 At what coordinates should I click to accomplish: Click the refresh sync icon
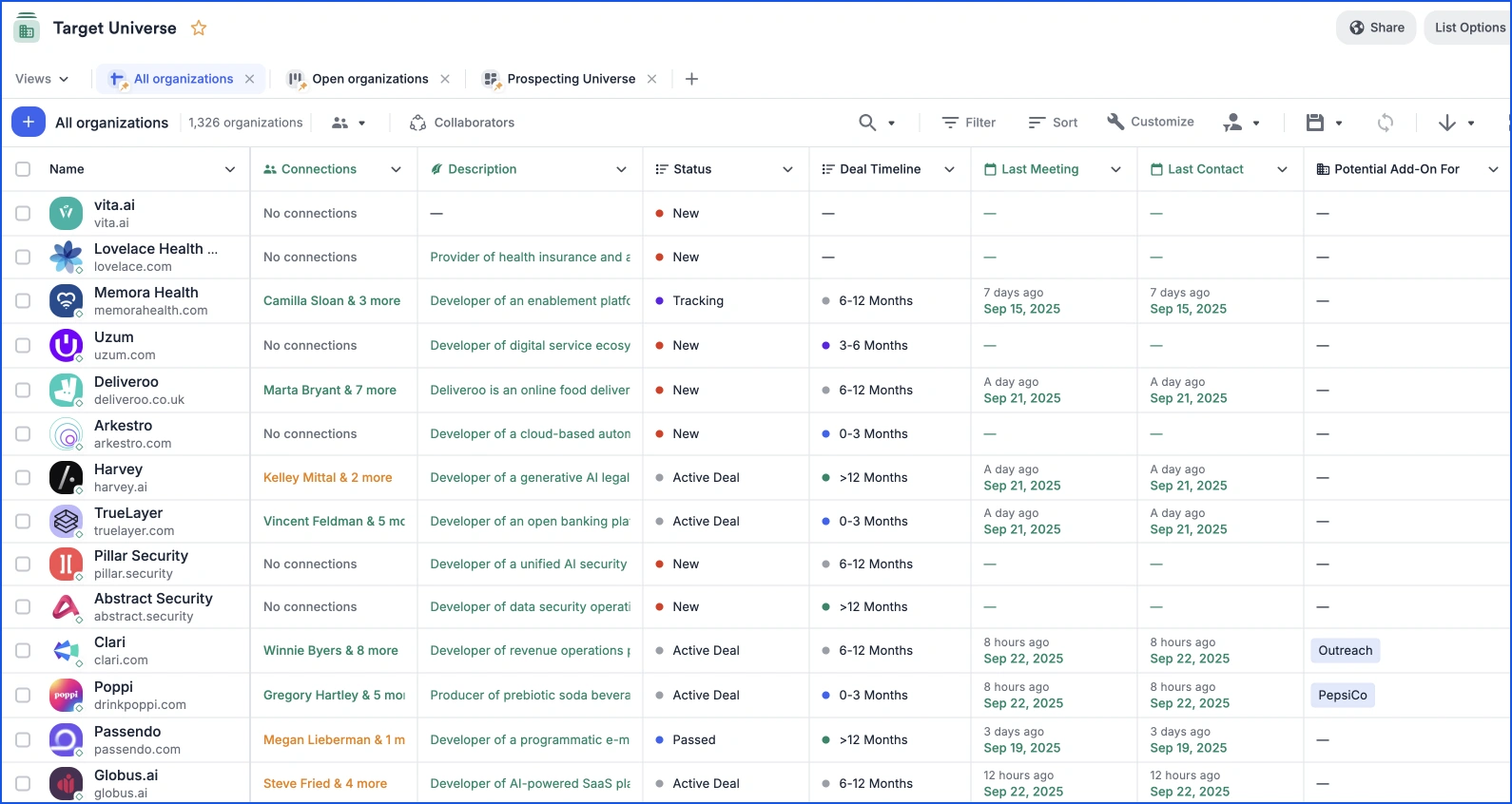[x=1386, y=123]
